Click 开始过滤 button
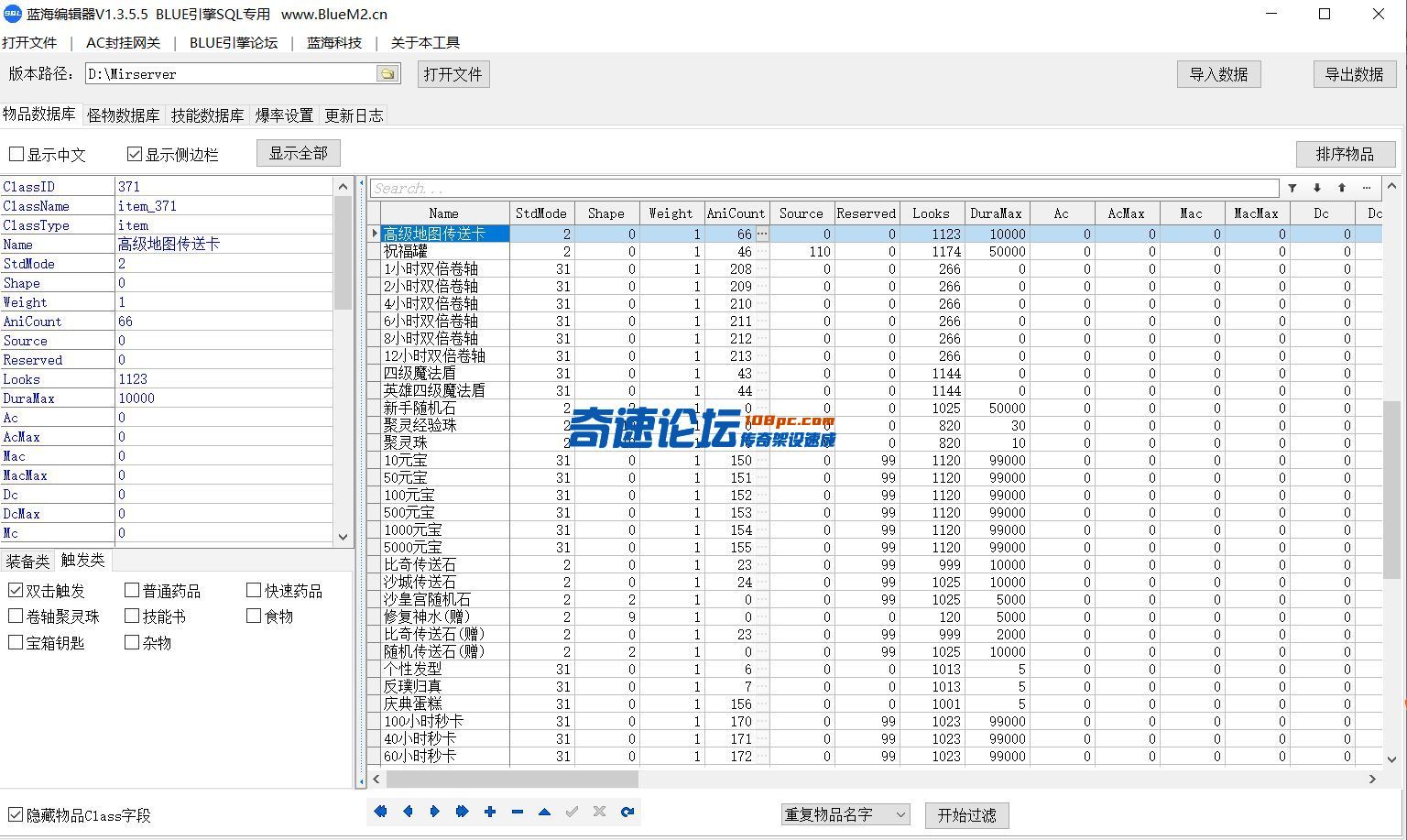 coord(967,814)
